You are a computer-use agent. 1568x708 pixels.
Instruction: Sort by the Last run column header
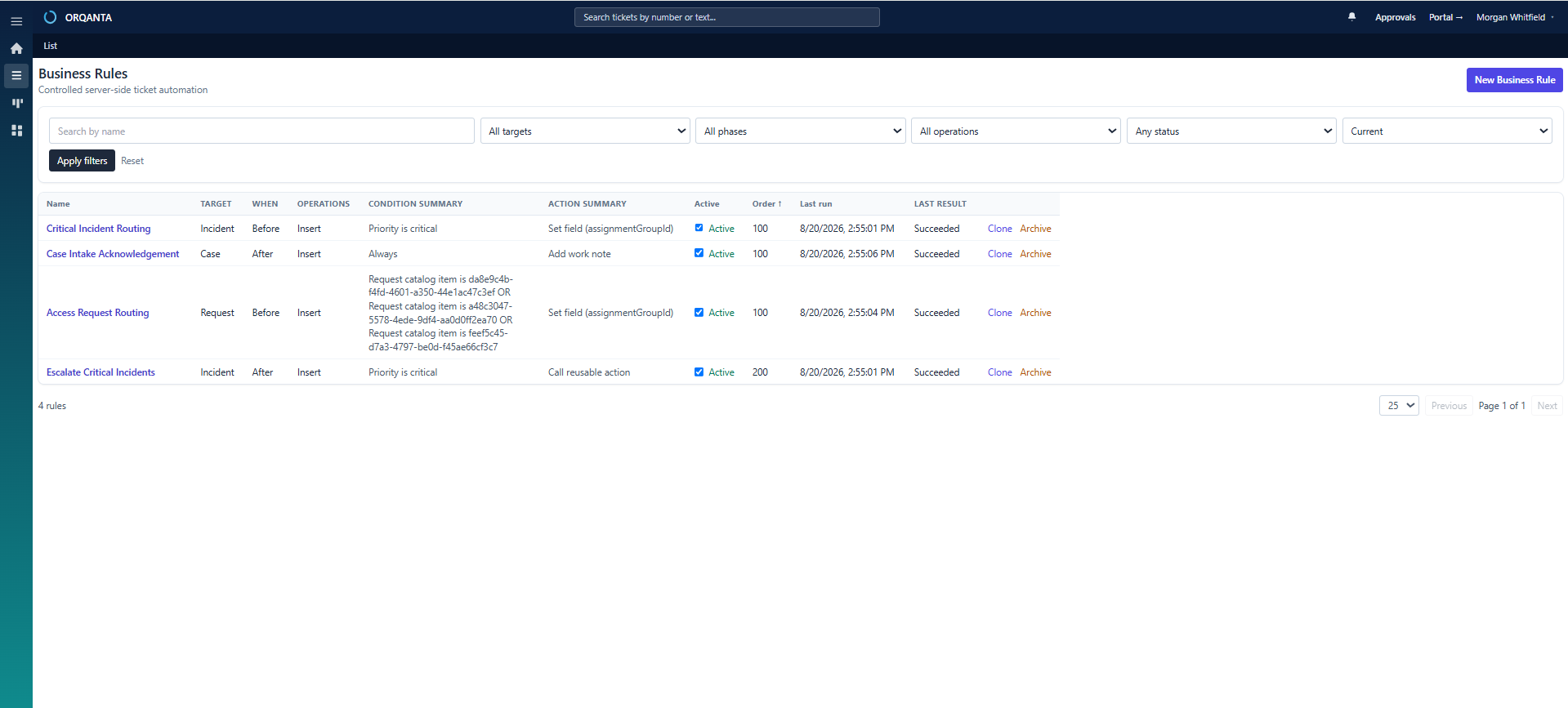click(815, 203)
